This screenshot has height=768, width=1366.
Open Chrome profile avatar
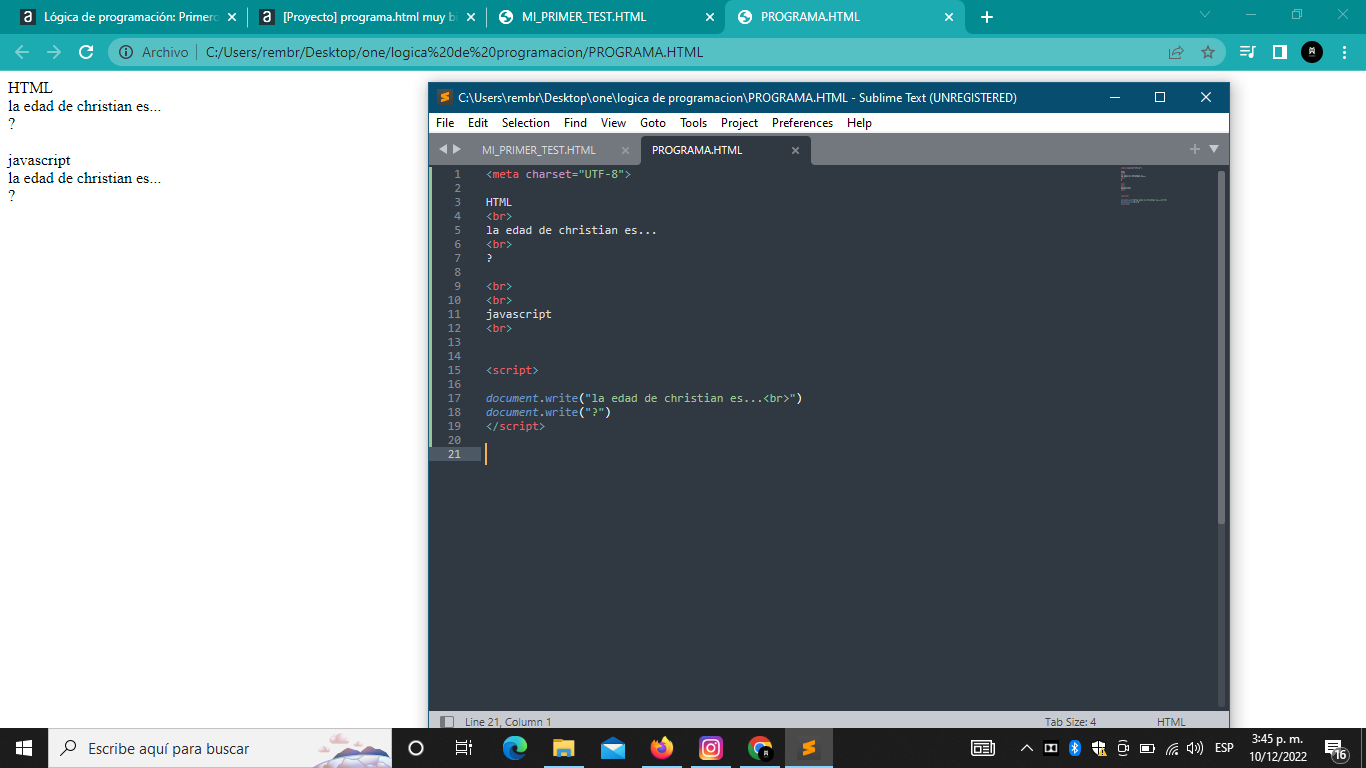click(x=1312, y=52)
